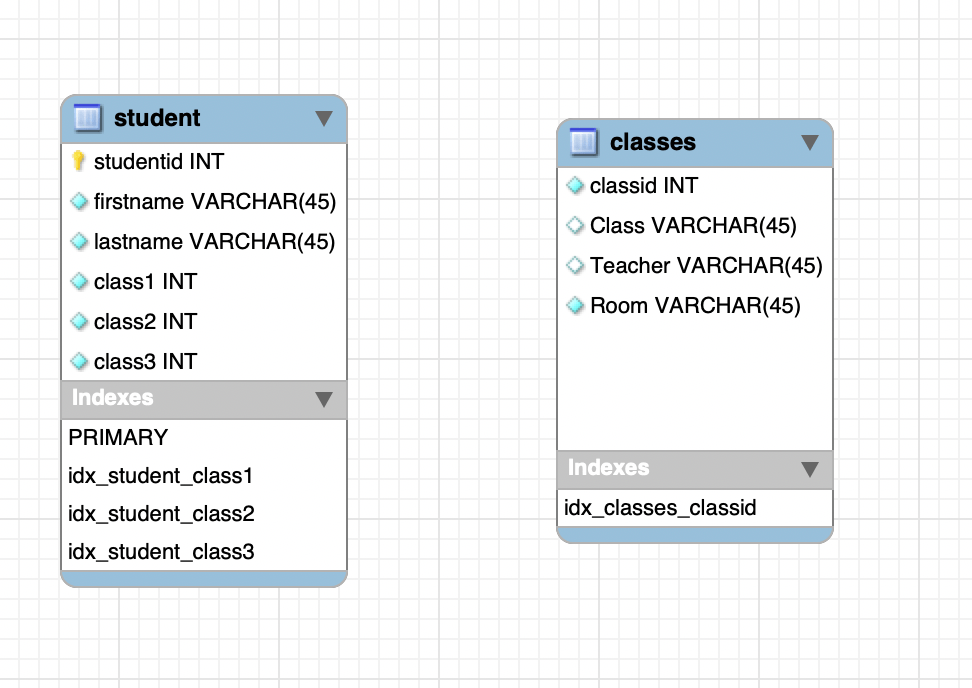The image size is (972, 688).
Task: Click the student table header icon
Action: point(88,117)
